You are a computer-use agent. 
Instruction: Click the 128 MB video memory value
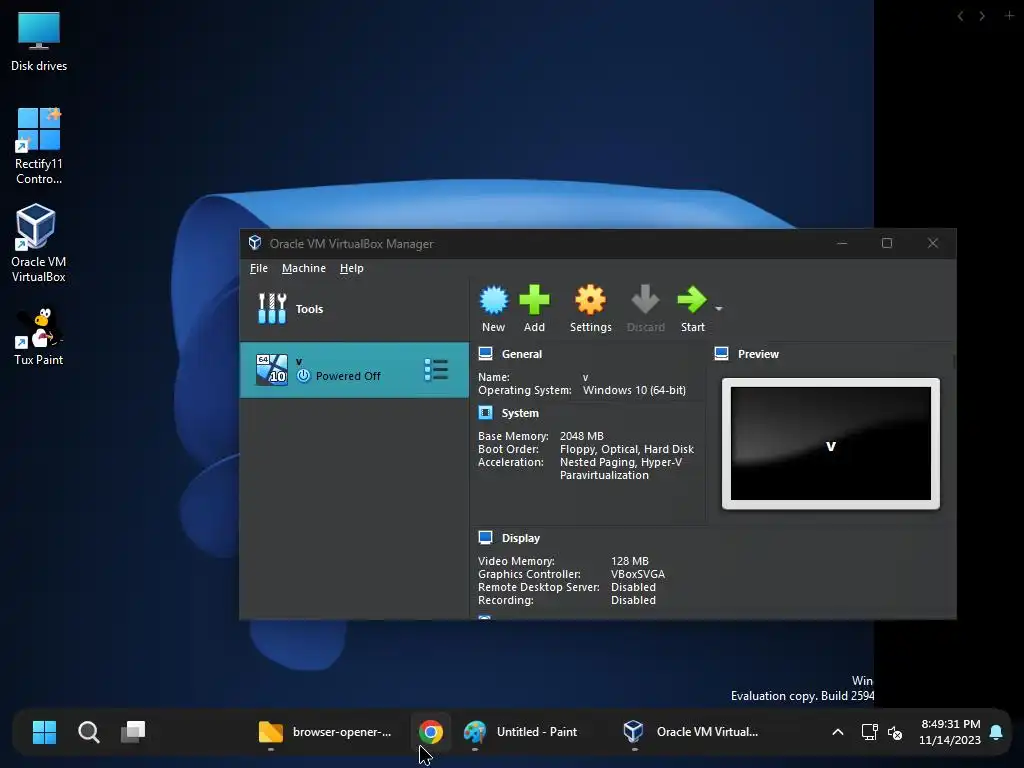630,561
